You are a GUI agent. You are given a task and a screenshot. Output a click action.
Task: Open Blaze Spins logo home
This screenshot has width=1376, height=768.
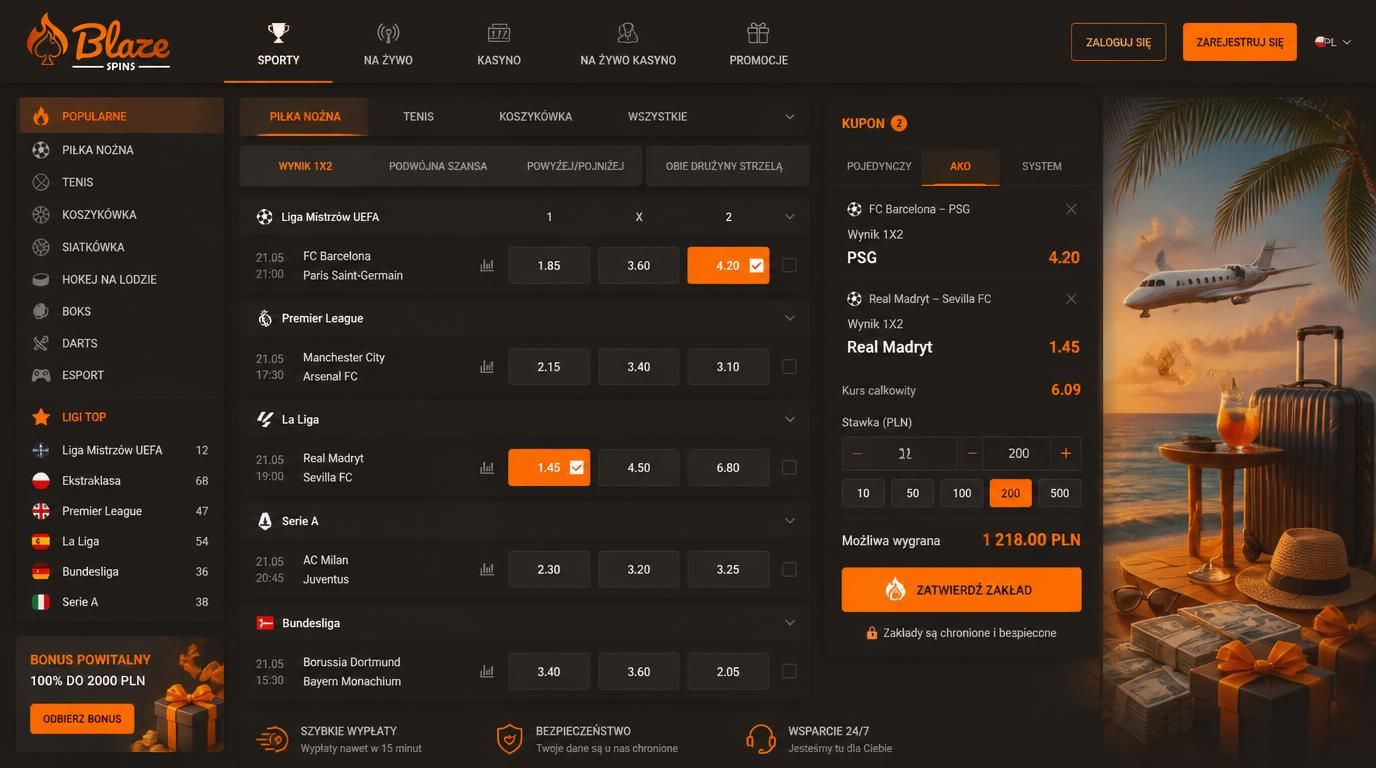[x=98, y=42]
